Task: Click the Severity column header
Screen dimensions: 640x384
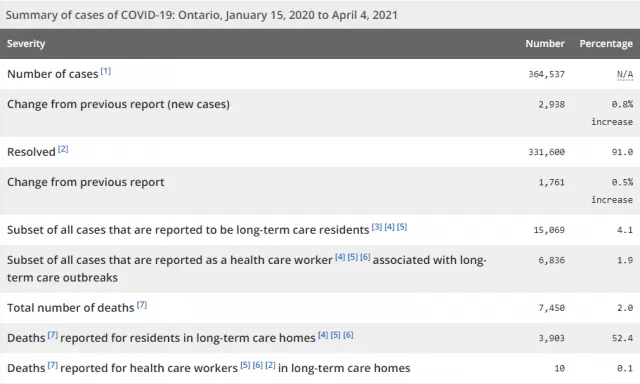Action: coord(26,44)
